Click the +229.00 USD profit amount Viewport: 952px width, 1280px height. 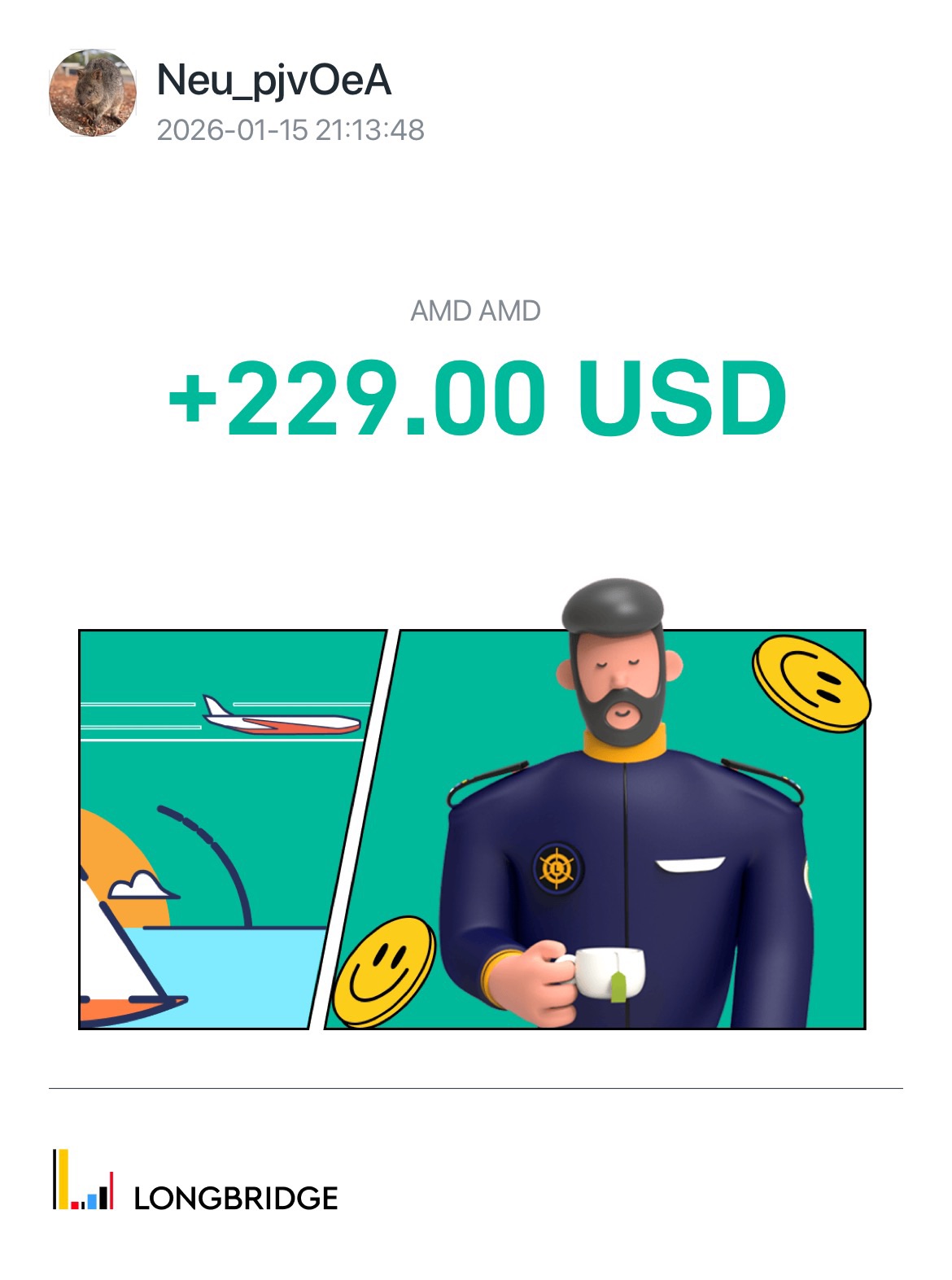point(477,398)
